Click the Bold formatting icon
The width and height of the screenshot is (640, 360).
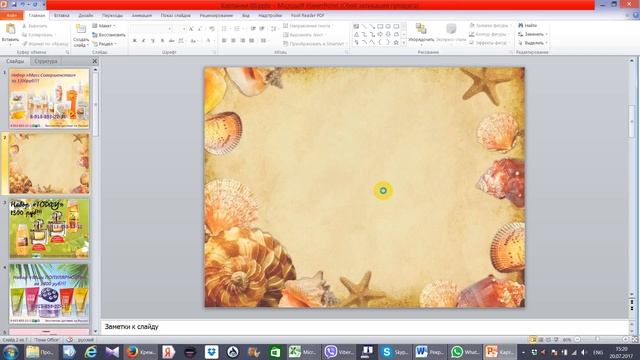[x=135, y=41]
